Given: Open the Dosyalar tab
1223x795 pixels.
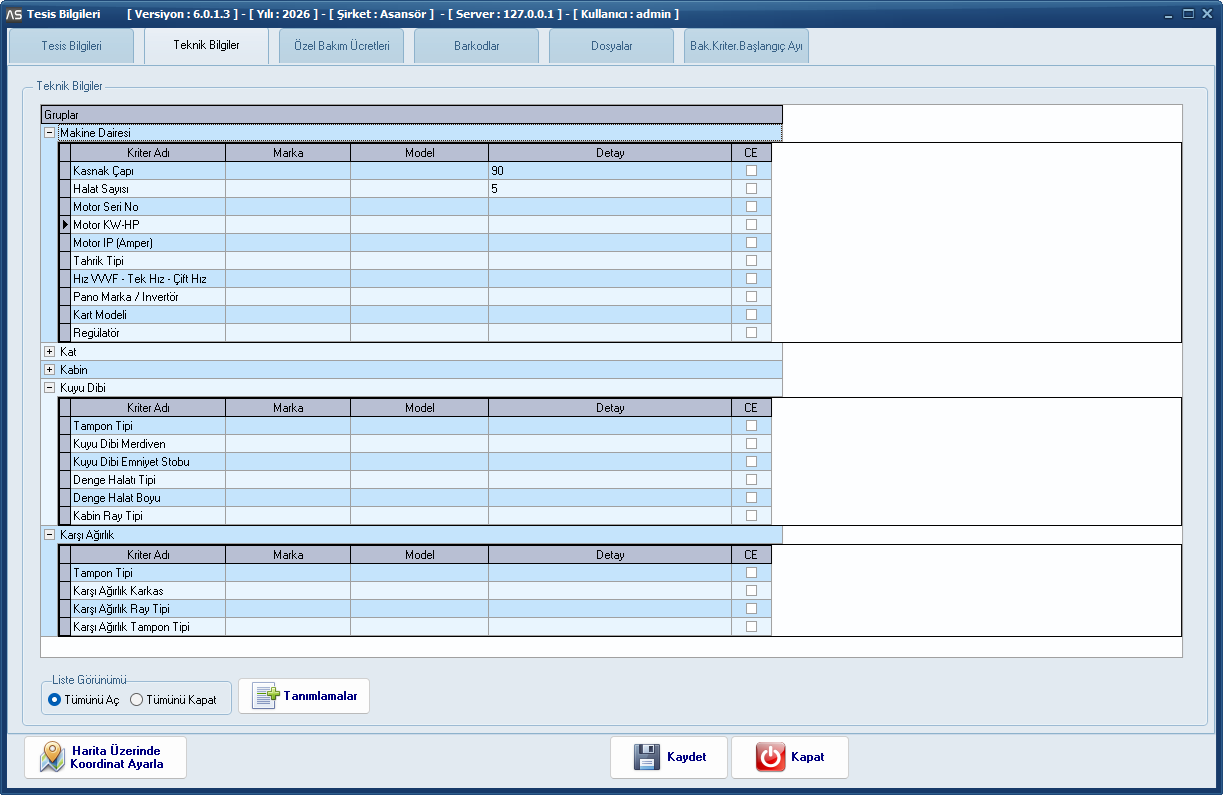Looking at the screenshot, I should click(x=611, y=46).
